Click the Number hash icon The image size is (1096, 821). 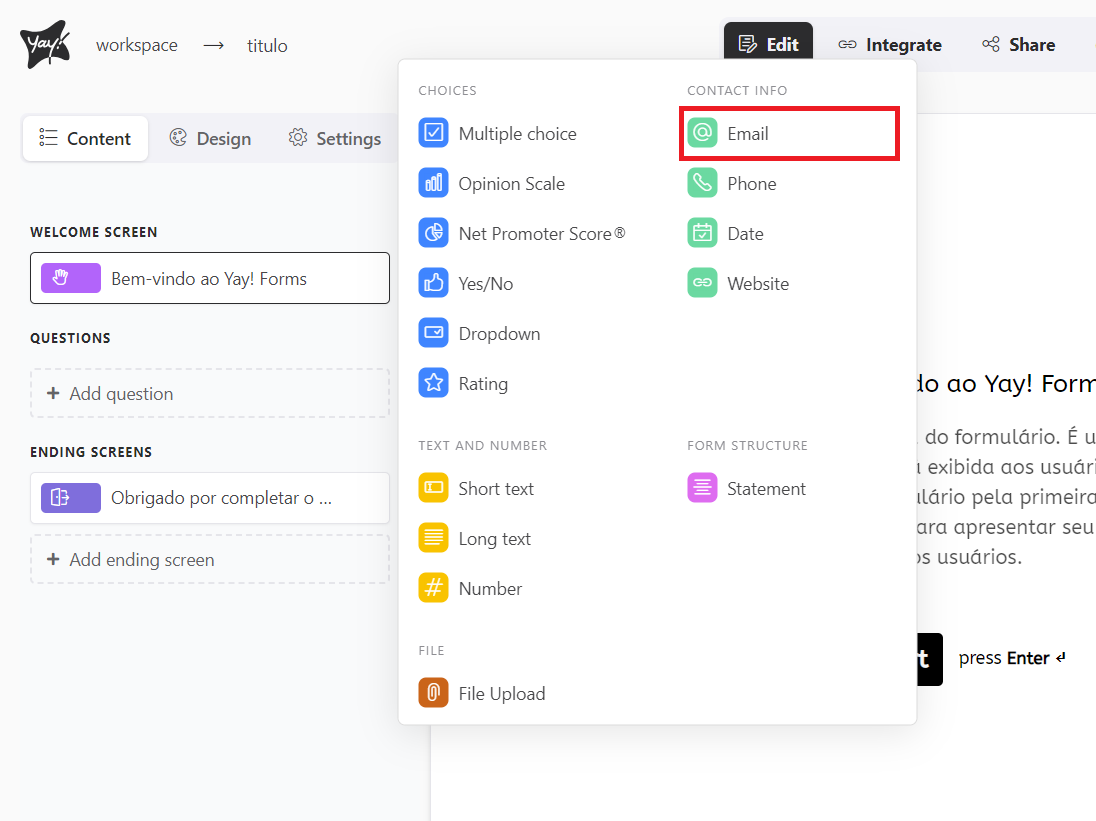click(x=433, y=588)
